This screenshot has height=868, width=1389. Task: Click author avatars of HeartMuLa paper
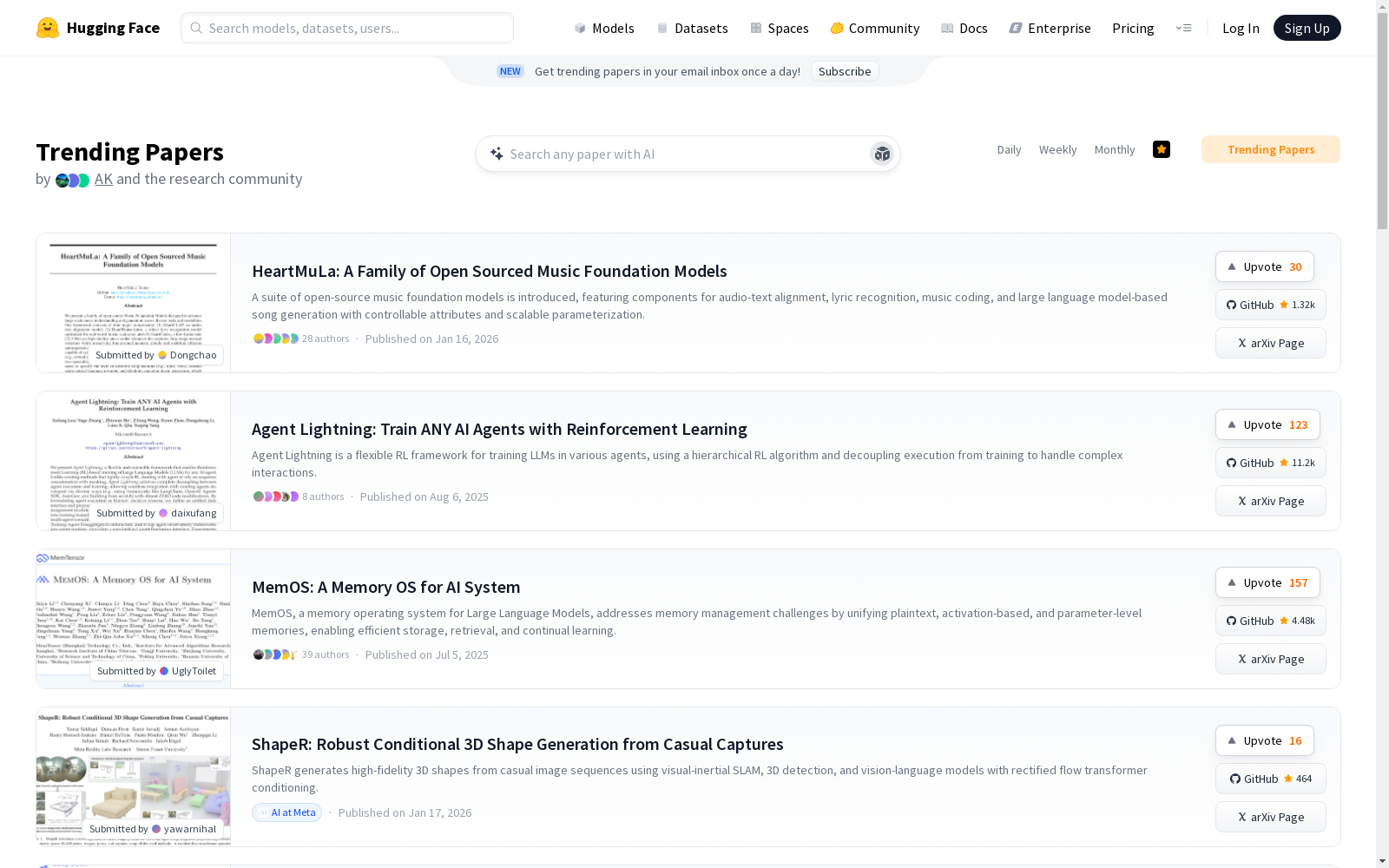click(275, 339)
